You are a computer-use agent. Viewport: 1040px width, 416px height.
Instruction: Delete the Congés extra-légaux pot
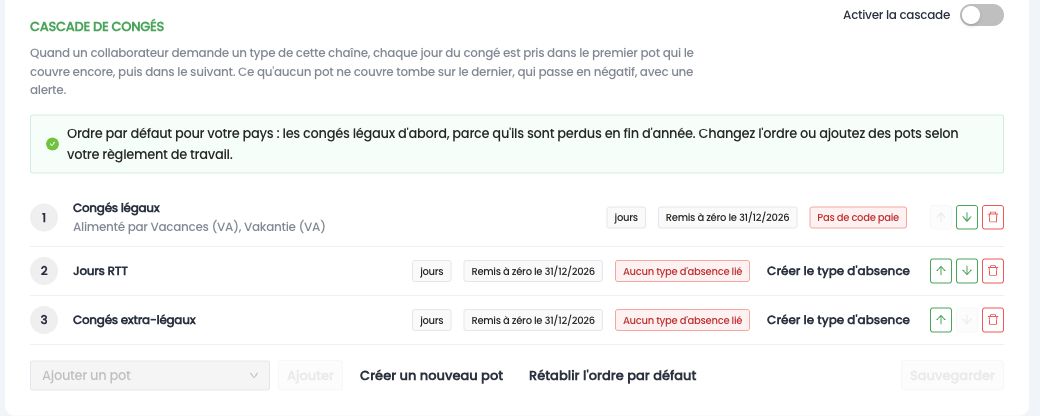coord(993,320)
